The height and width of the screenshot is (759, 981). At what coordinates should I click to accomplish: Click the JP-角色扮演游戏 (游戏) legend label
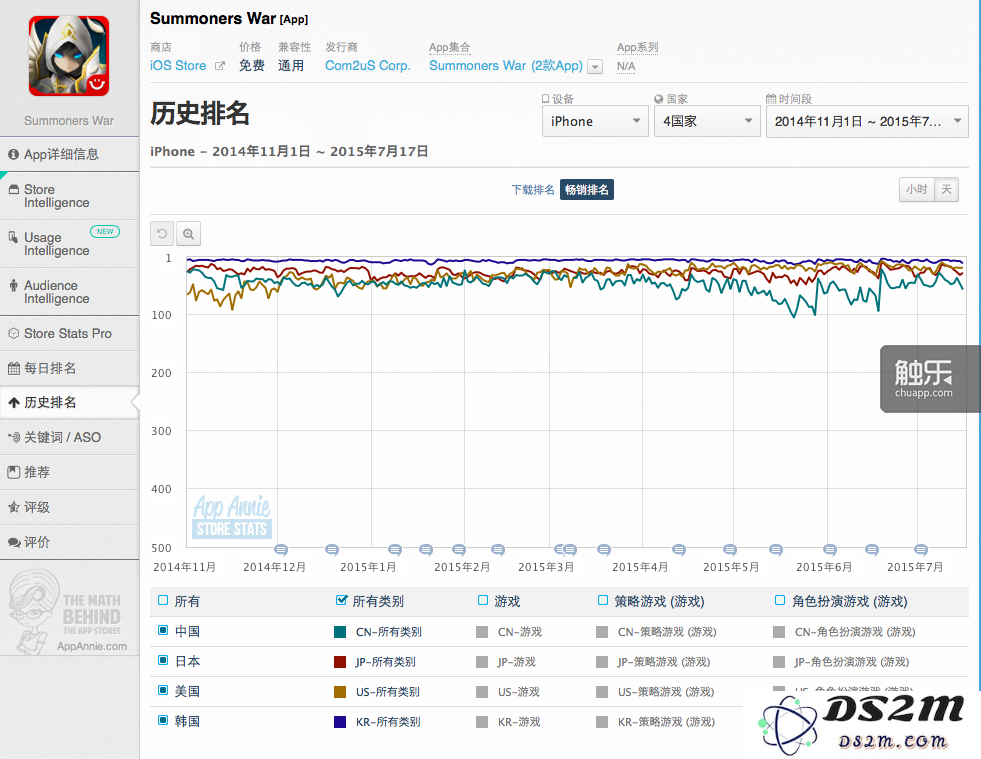coord(851,662)
